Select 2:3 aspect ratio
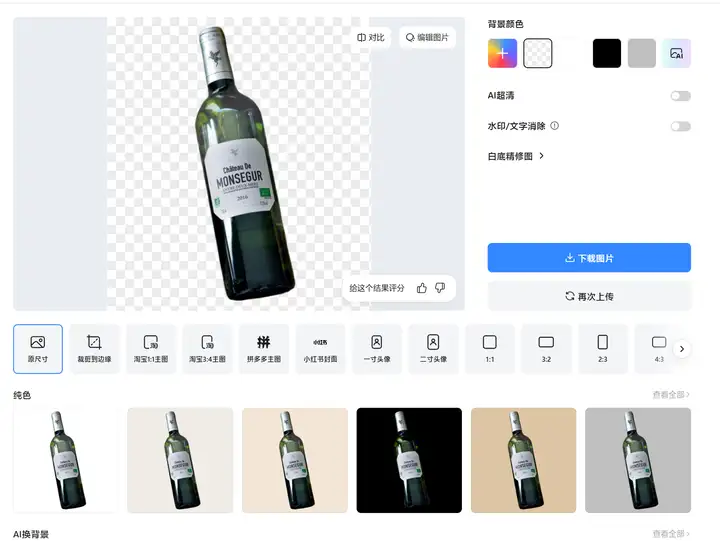The width and height of the screenshot is (720, 541). (602, 349)
